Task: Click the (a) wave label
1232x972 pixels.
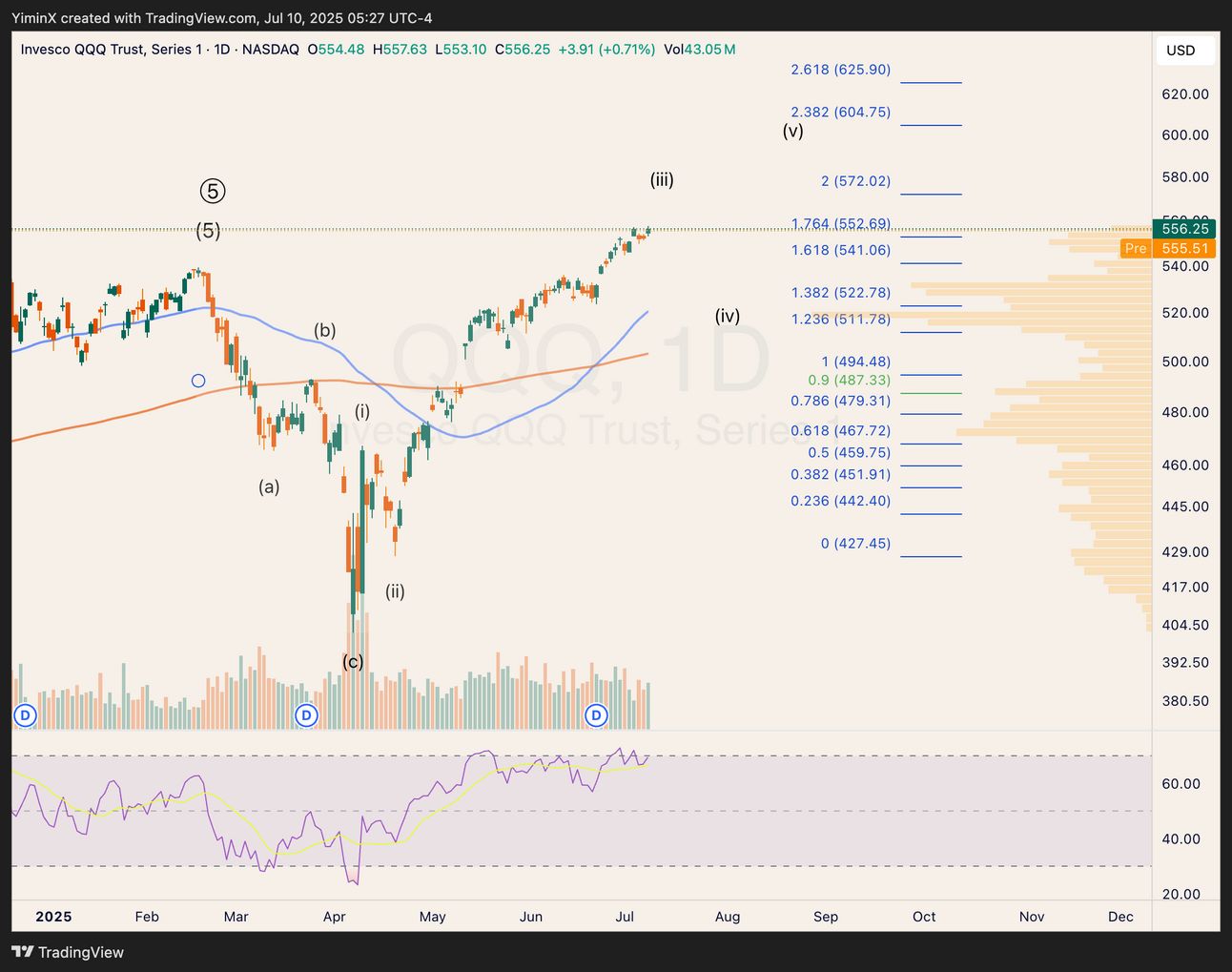Action: pyautogui.click(x=269, y=486)
